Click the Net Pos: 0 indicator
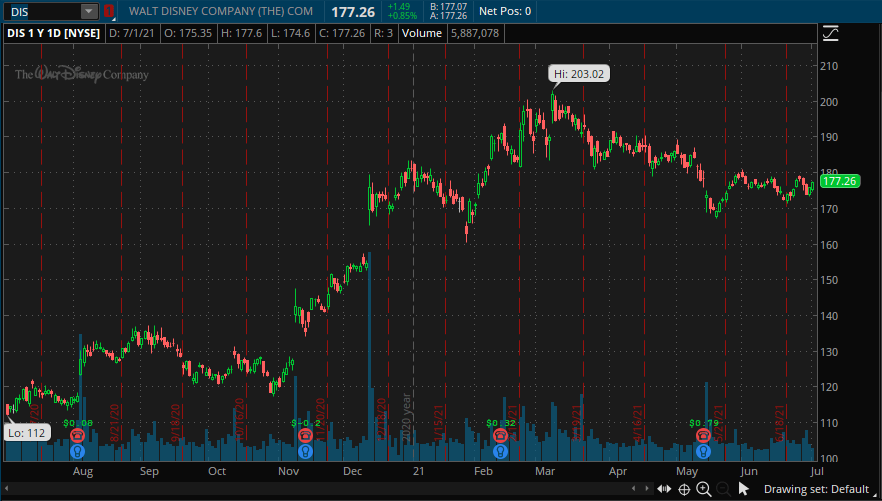This screenshot has width=882, height=501. [x=505, y=11]
